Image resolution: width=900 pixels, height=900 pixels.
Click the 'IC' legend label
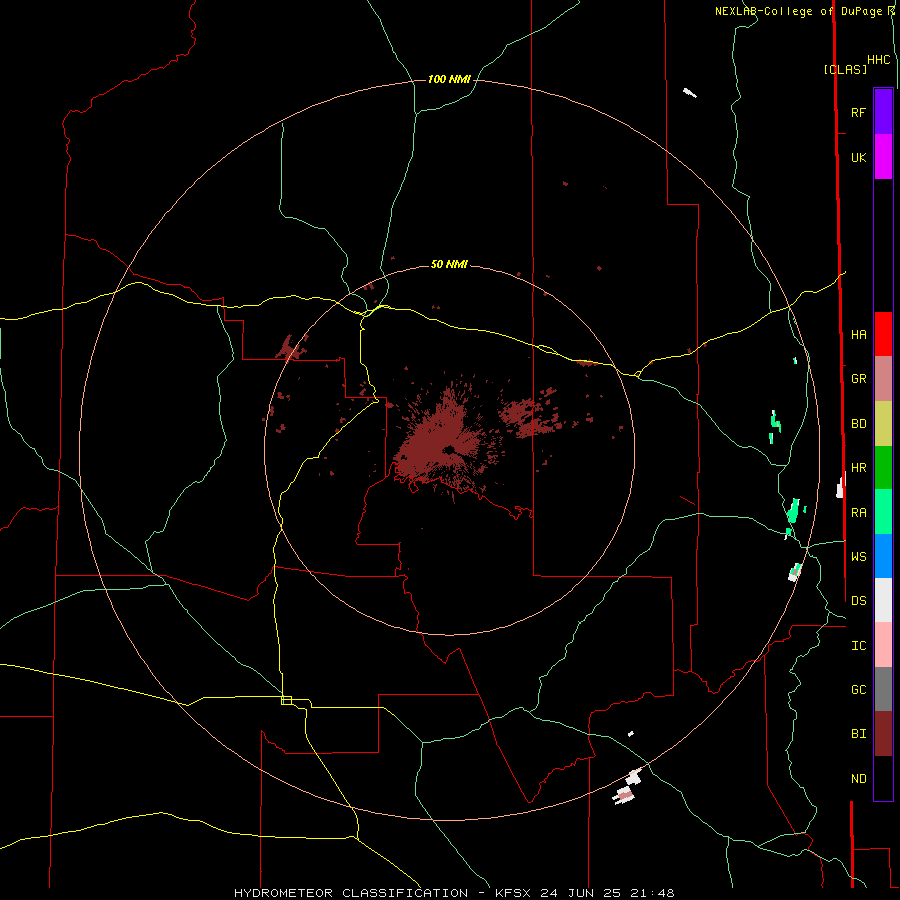[x=859, y=646]
